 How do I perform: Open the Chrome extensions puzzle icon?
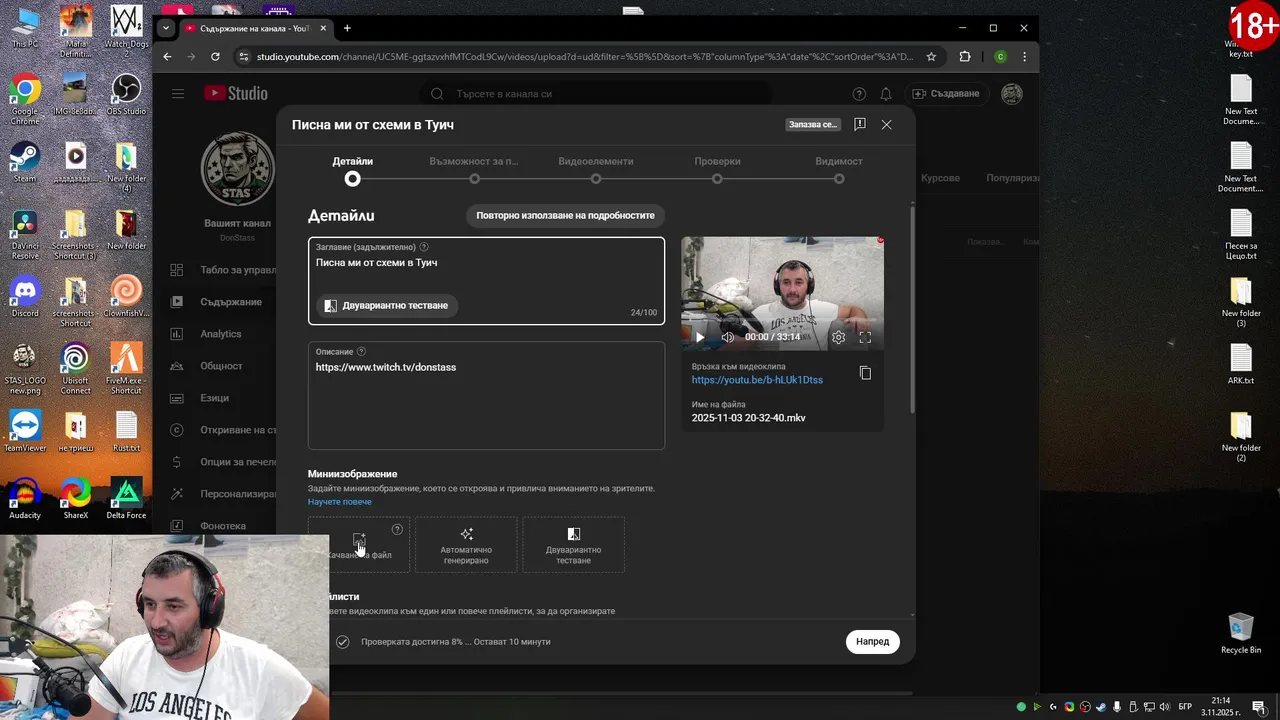point(965,57)
